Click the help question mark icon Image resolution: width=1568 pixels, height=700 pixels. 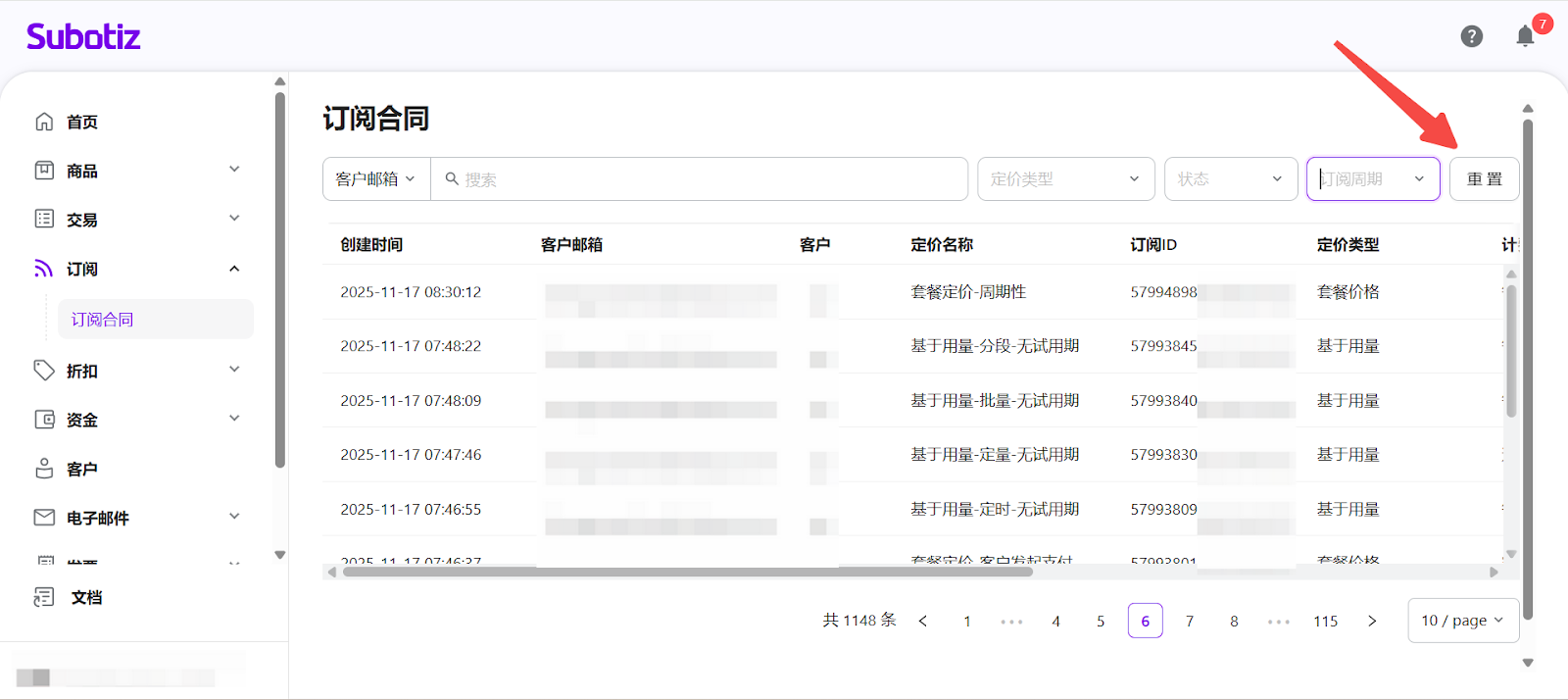coord(1471,36)
